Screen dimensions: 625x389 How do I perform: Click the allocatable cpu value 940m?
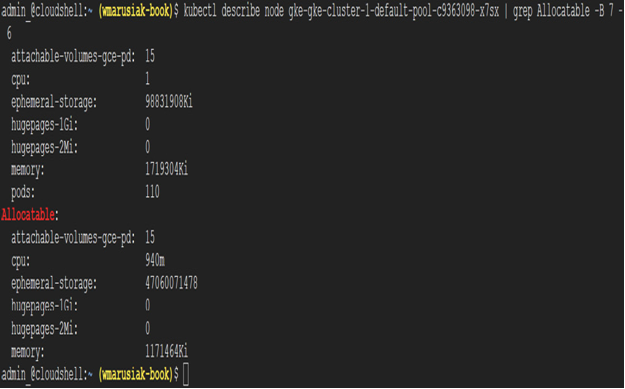(155, 260)
